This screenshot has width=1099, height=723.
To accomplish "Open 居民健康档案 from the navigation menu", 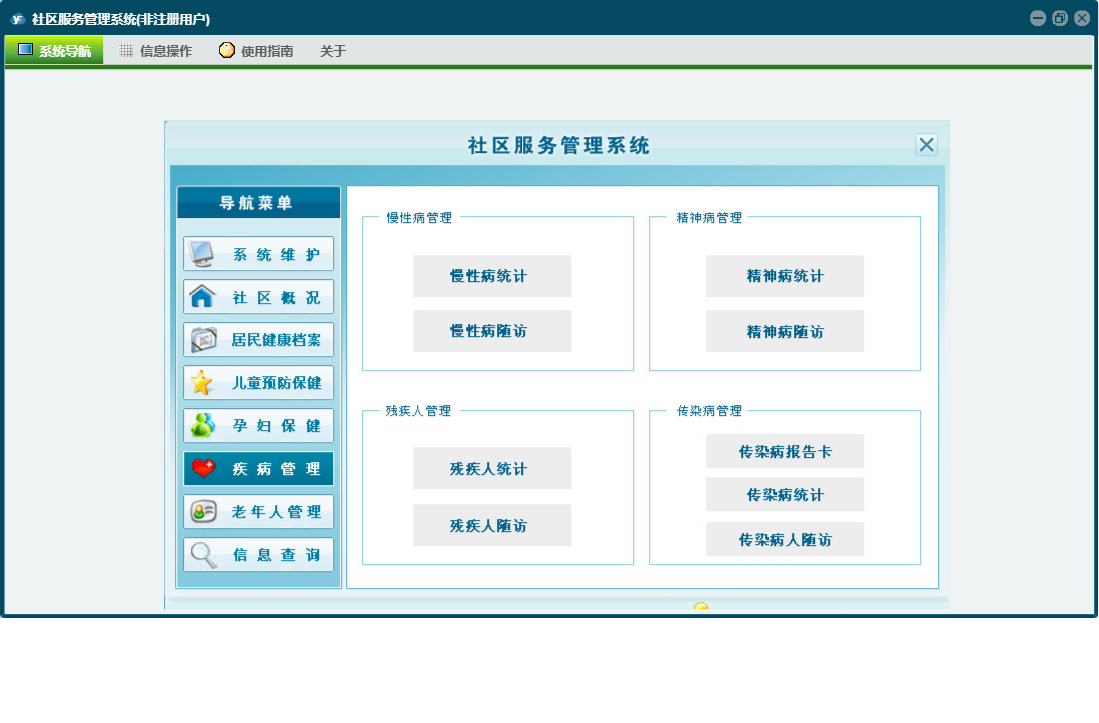I will (259, 340).
